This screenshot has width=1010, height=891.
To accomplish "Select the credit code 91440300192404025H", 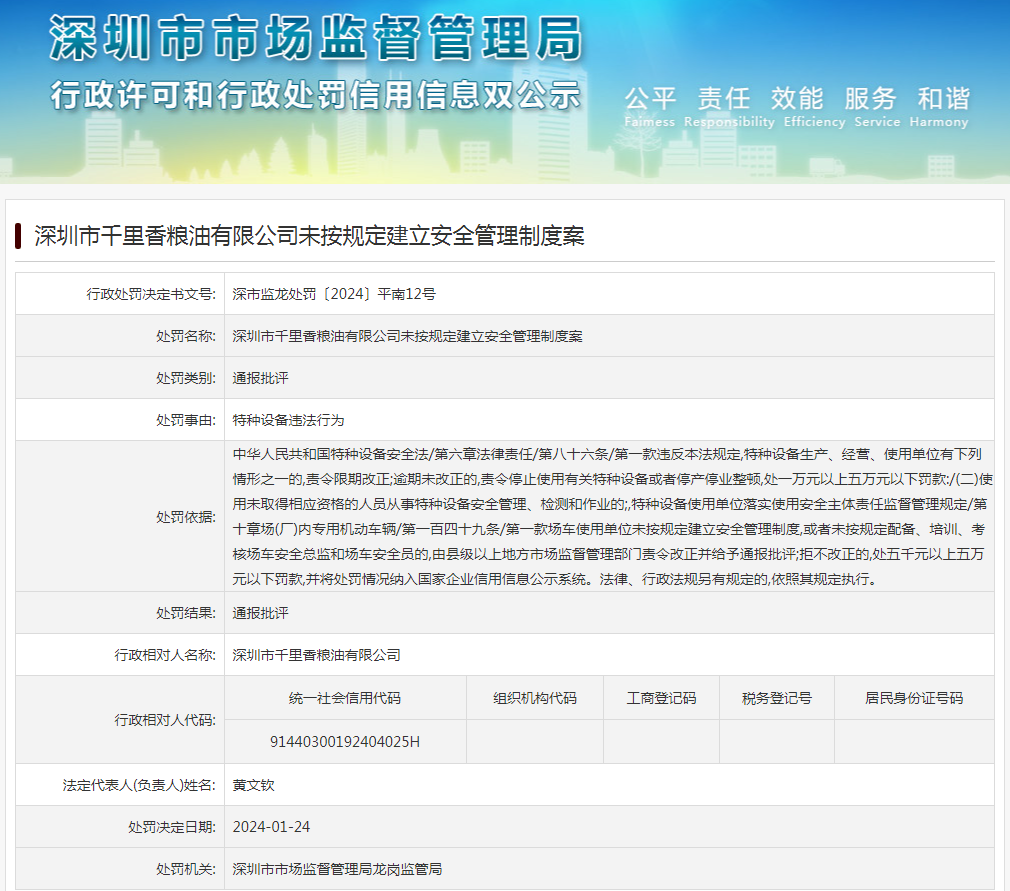I will (345, 741).
